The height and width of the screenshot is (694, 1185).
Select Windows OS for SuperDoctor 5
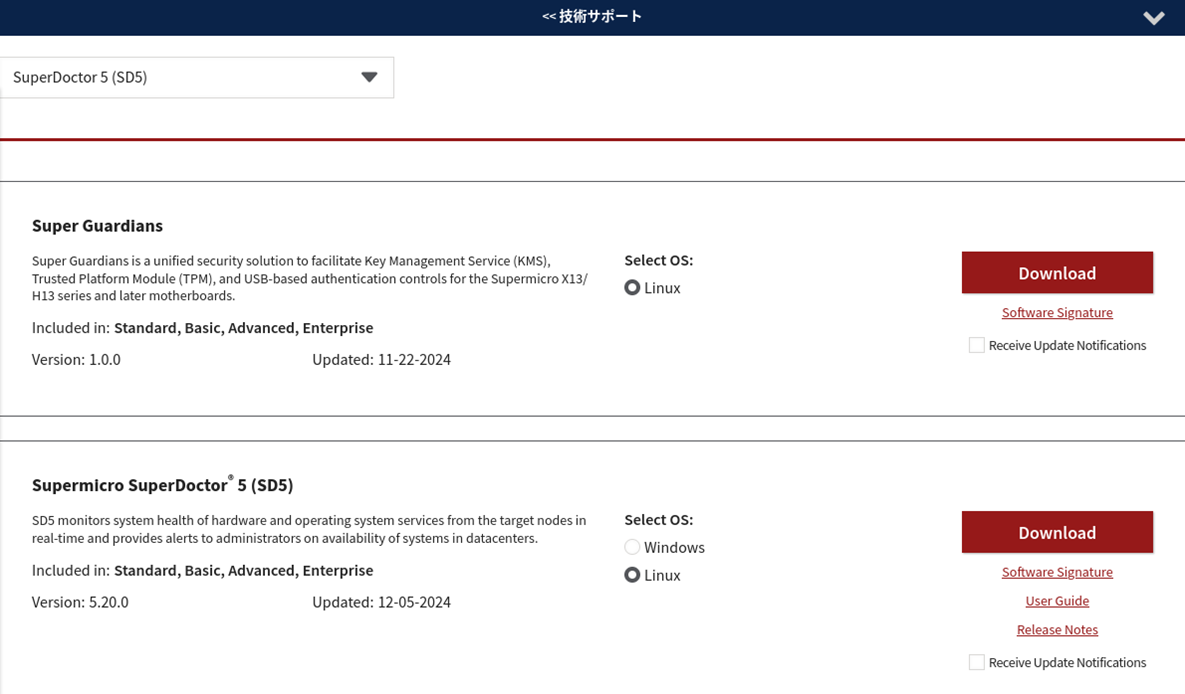[x=633, y=547]
